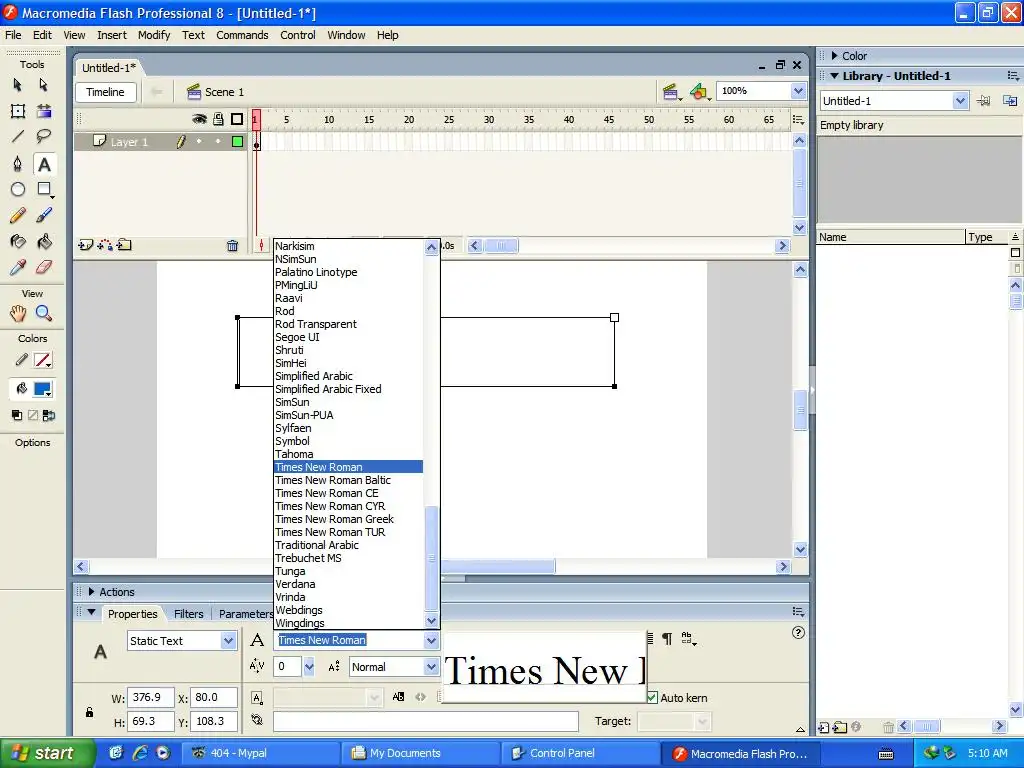
Task: Toggle lock all layers padlock icon
Action: coord(219,119)
